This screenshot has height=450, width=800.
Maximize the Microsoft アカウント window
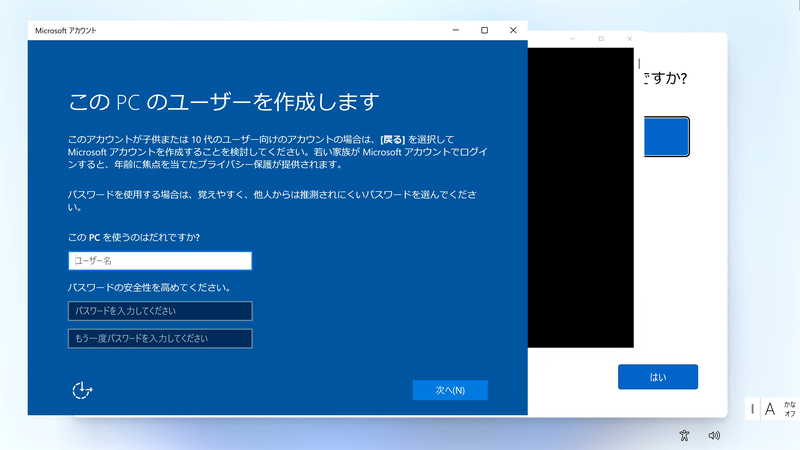pyautogui.click(x=484, y=30)
